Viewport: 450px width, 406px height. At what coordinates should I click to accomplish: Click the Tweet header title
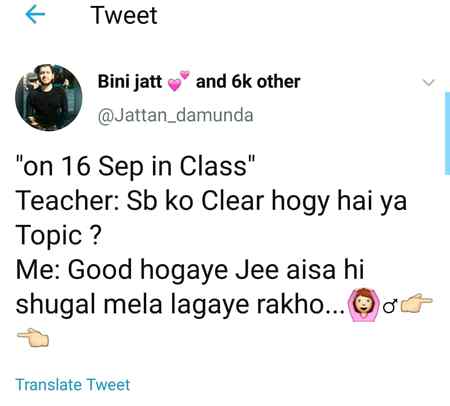[124, 15]
